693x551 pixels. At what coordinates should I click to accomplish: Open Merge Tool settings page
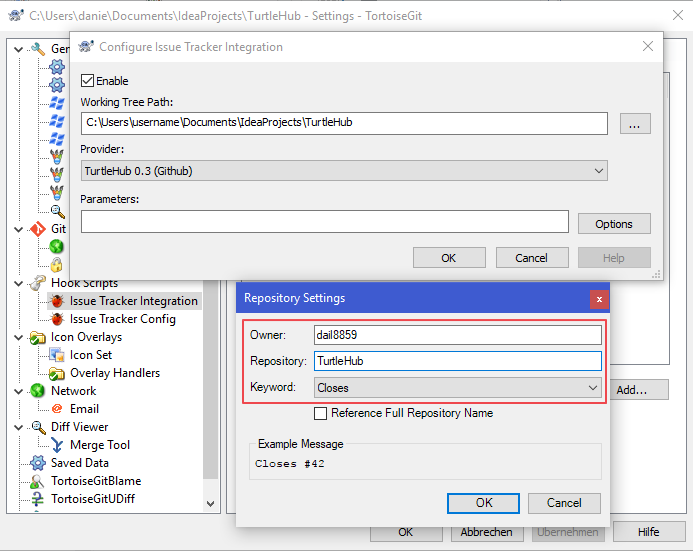100,445
